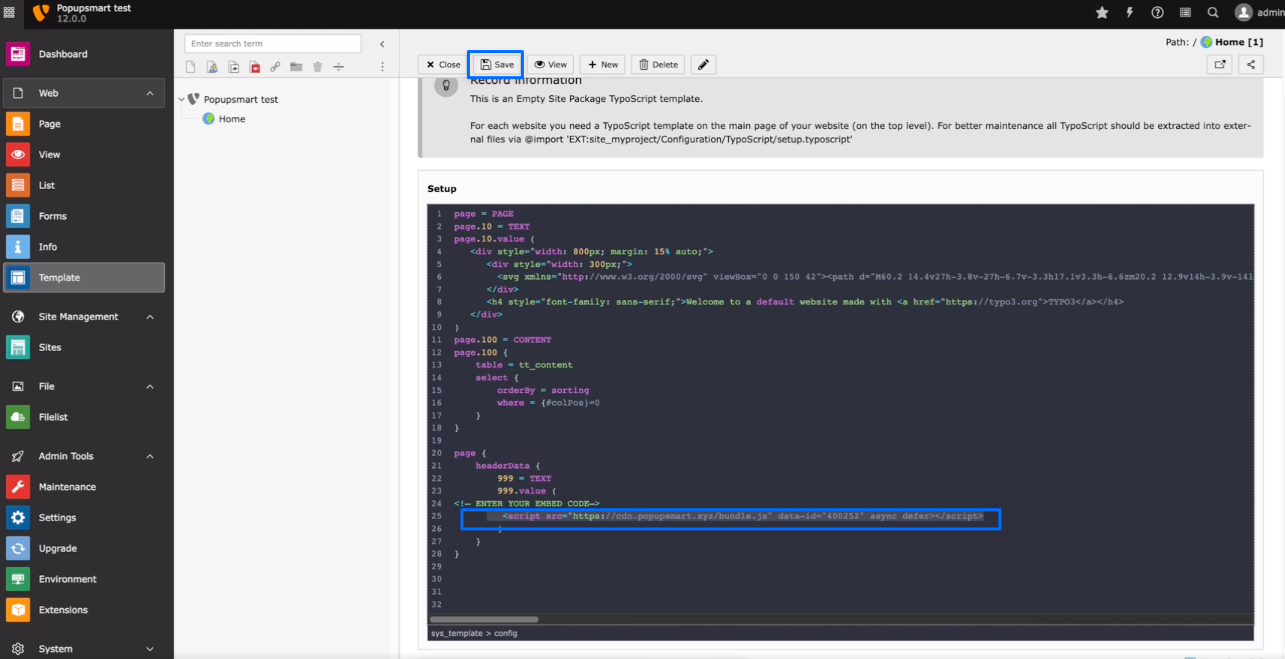
Task: Open the Settings module
Action: tap(84, 517)
